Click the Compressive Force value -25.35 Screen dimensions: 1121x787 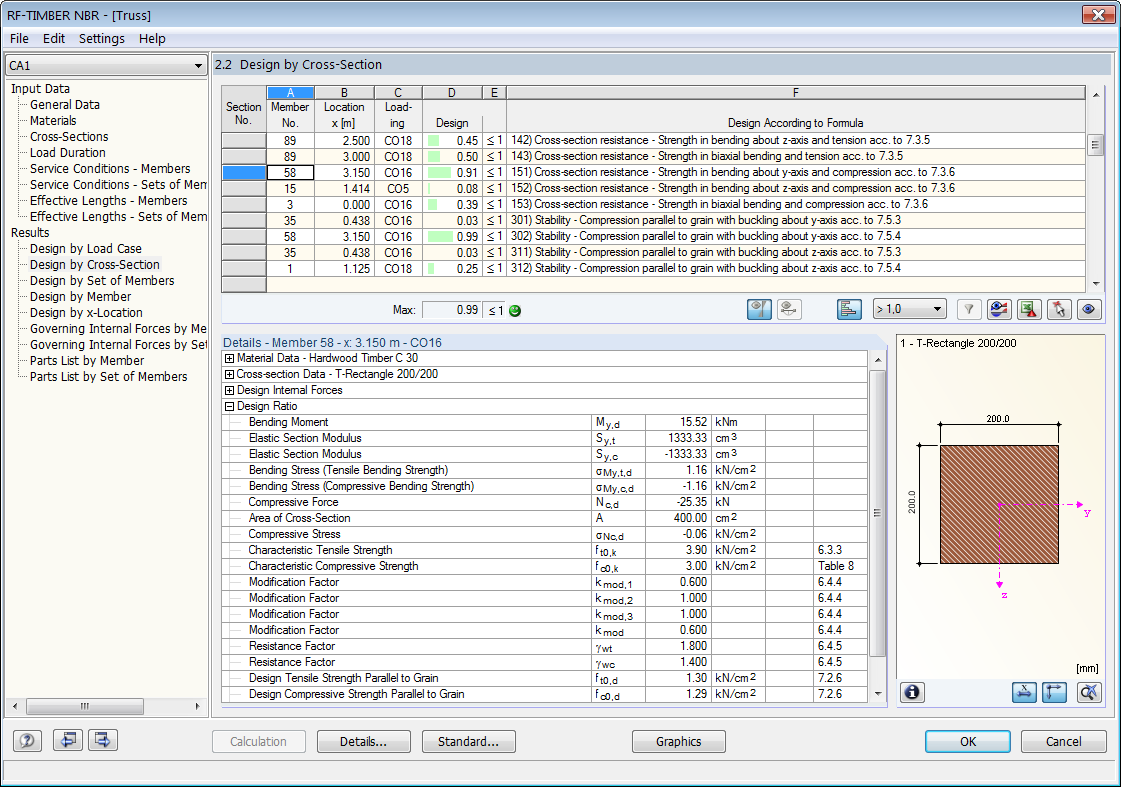pos(678,503)
